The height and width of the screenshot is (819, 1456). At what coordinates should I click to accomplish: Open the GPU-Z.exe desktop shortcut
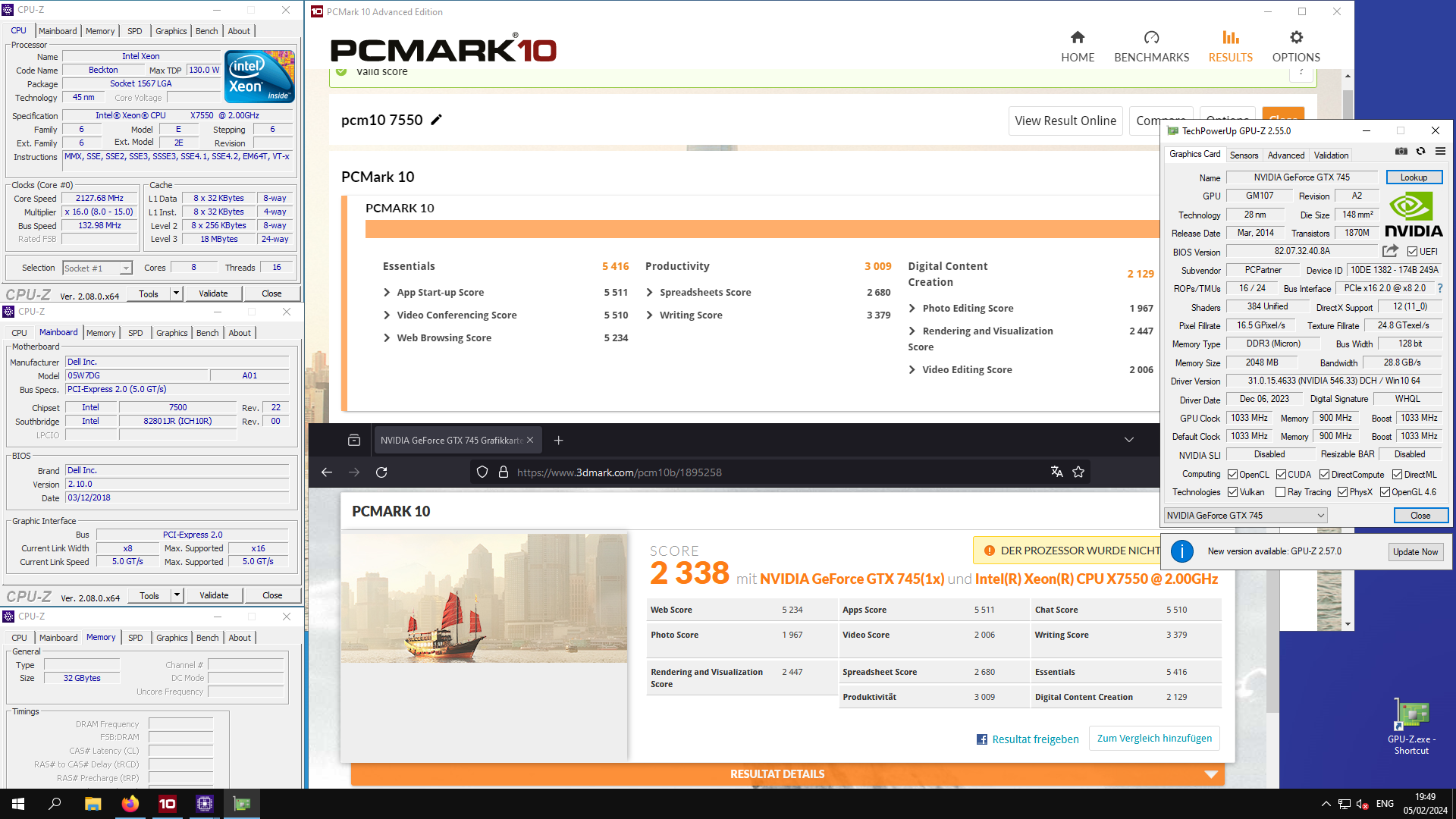(1411, 726)
